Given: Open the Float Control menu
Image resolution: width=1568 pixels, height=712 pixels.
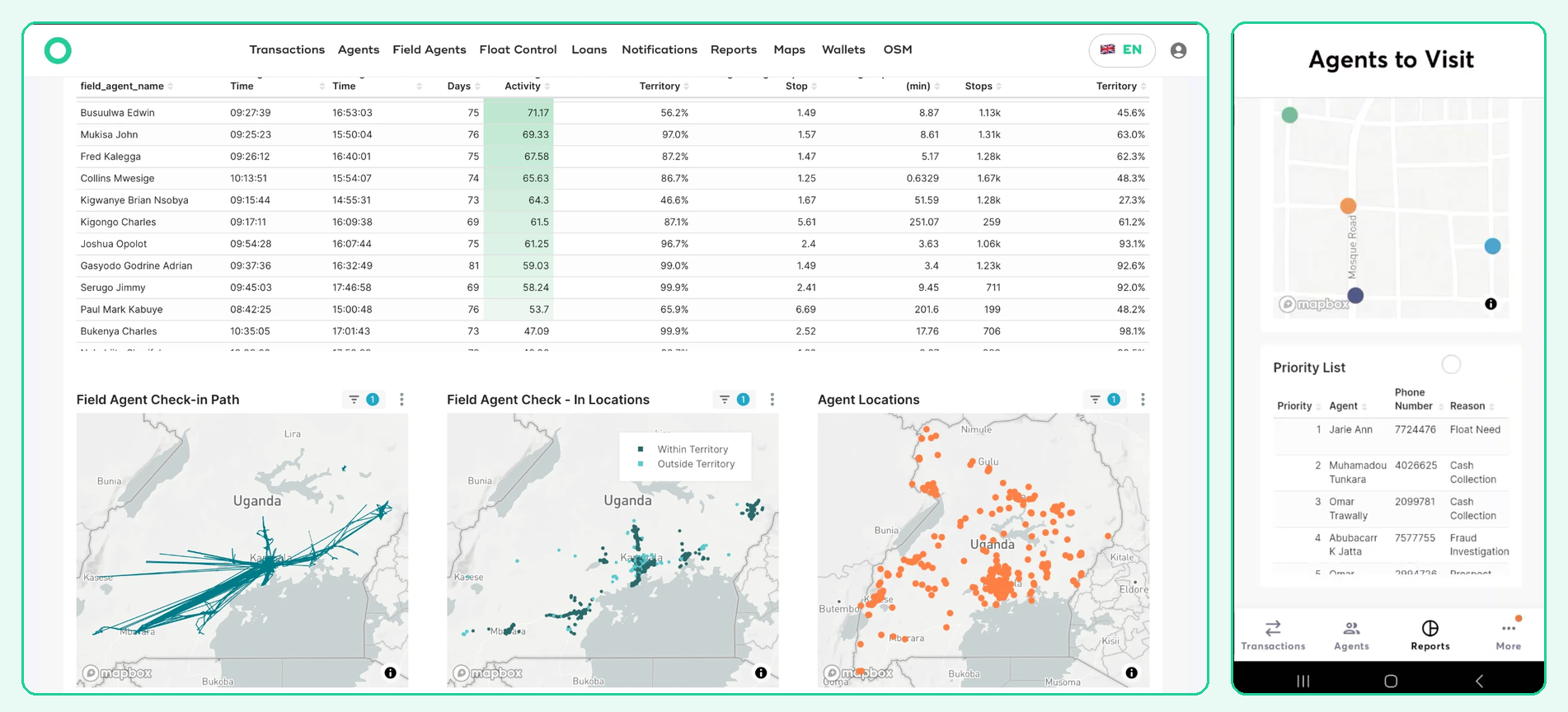Looking at the screenshot, I should (518, 49).
